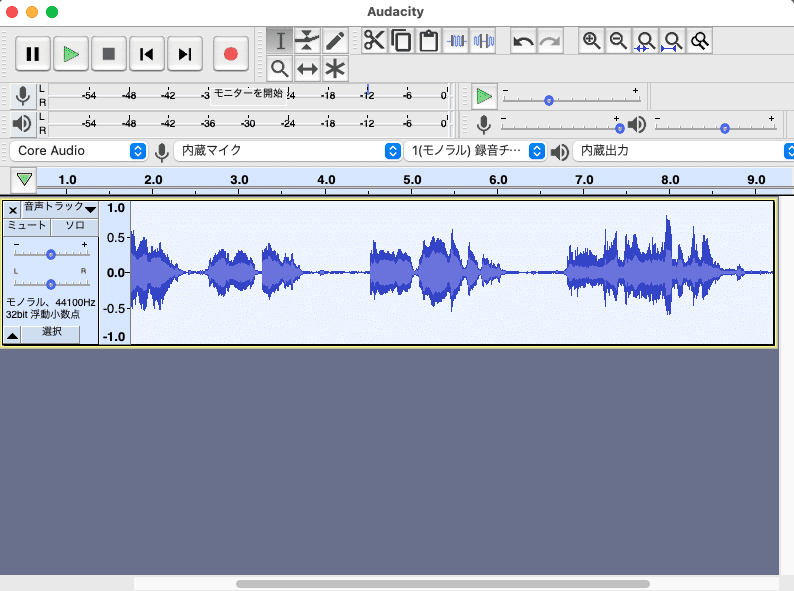This screenshot has height=591, width=794.
Task: Start playback with the green Play button
Action: (71, 54)
